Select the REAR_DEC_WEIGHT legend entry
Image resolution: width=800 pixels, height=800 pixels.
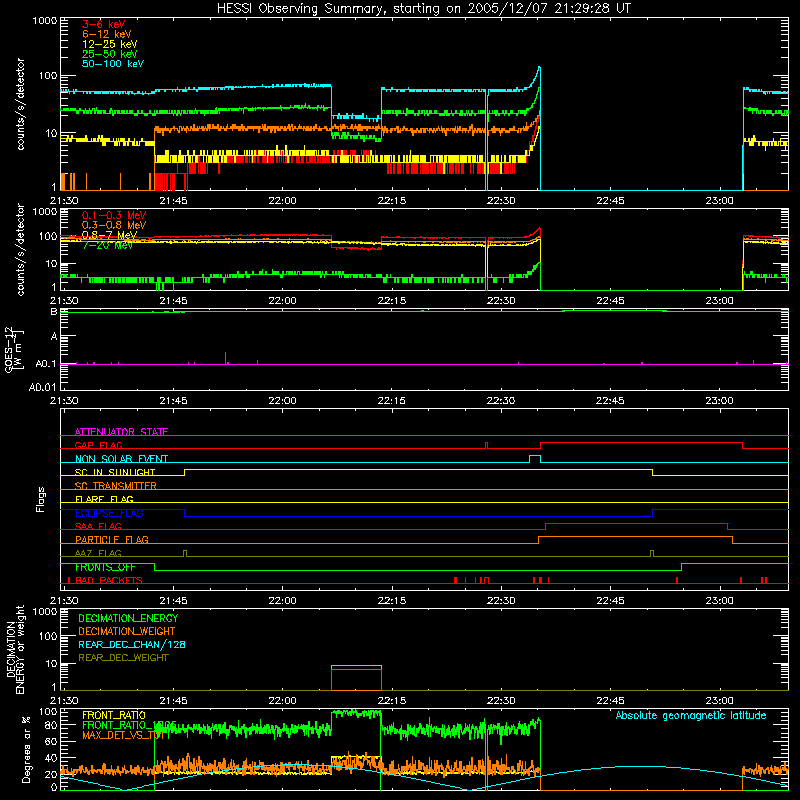tap(123, 658)
